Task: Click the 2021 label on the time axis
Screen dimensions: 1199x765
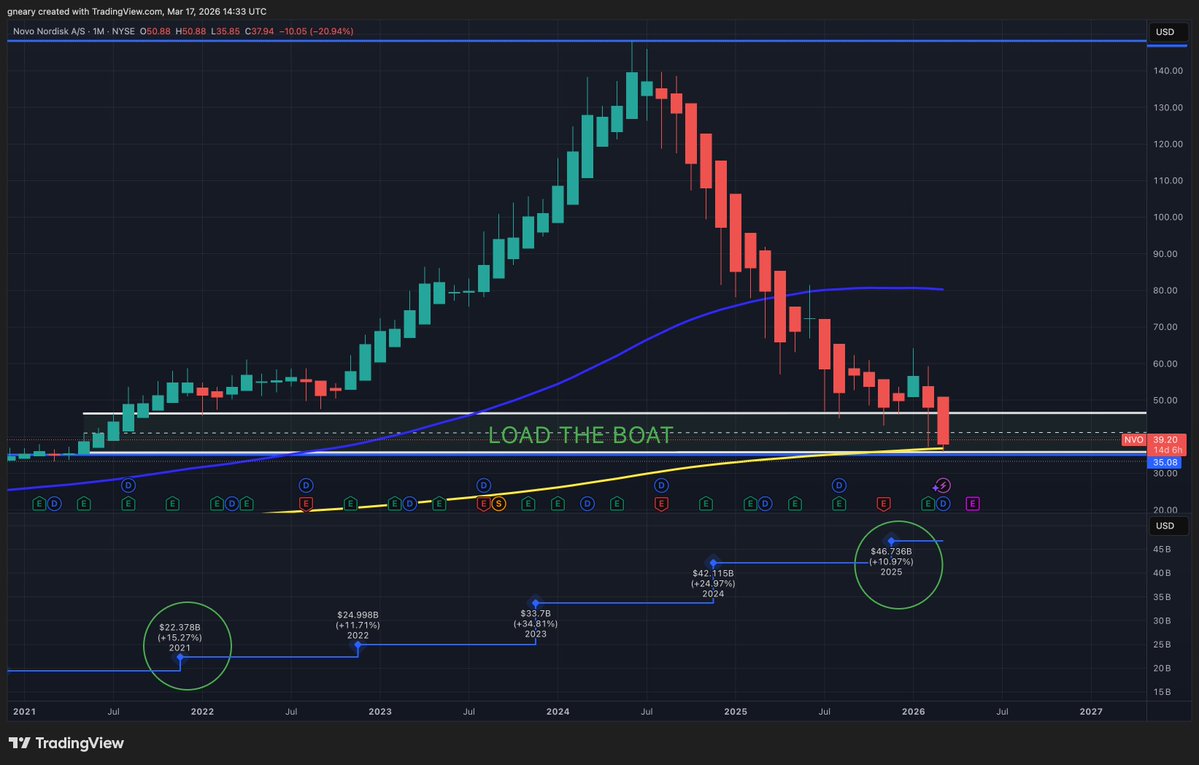Action: (x=24, y=711)
